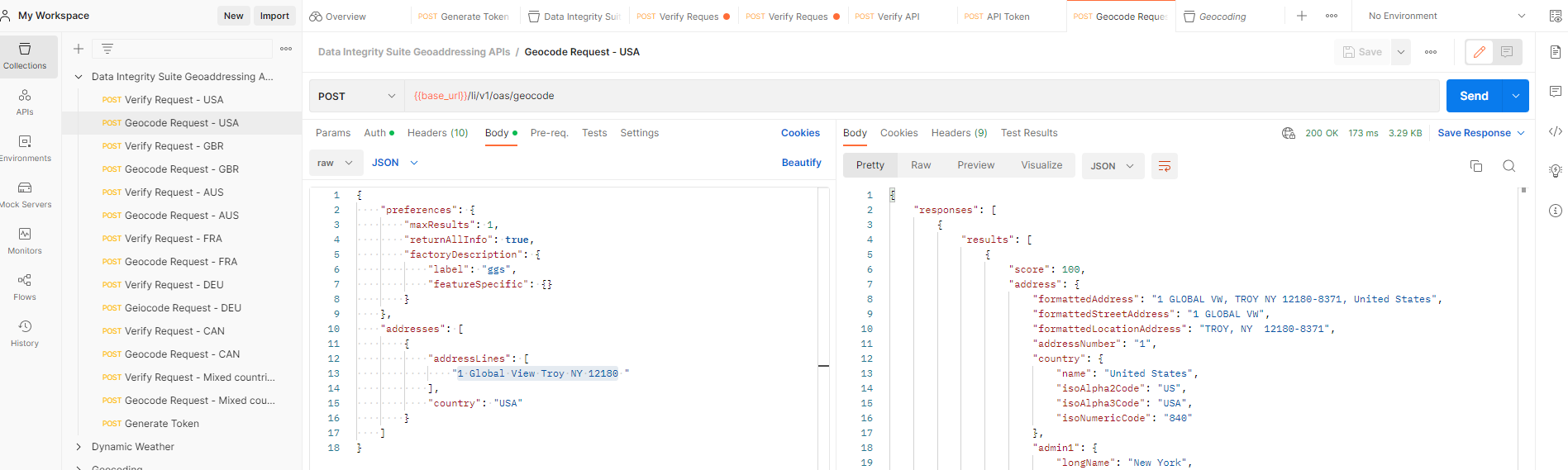
Task: Open the Monitors sidebar icon
Action: coord(25,240)
